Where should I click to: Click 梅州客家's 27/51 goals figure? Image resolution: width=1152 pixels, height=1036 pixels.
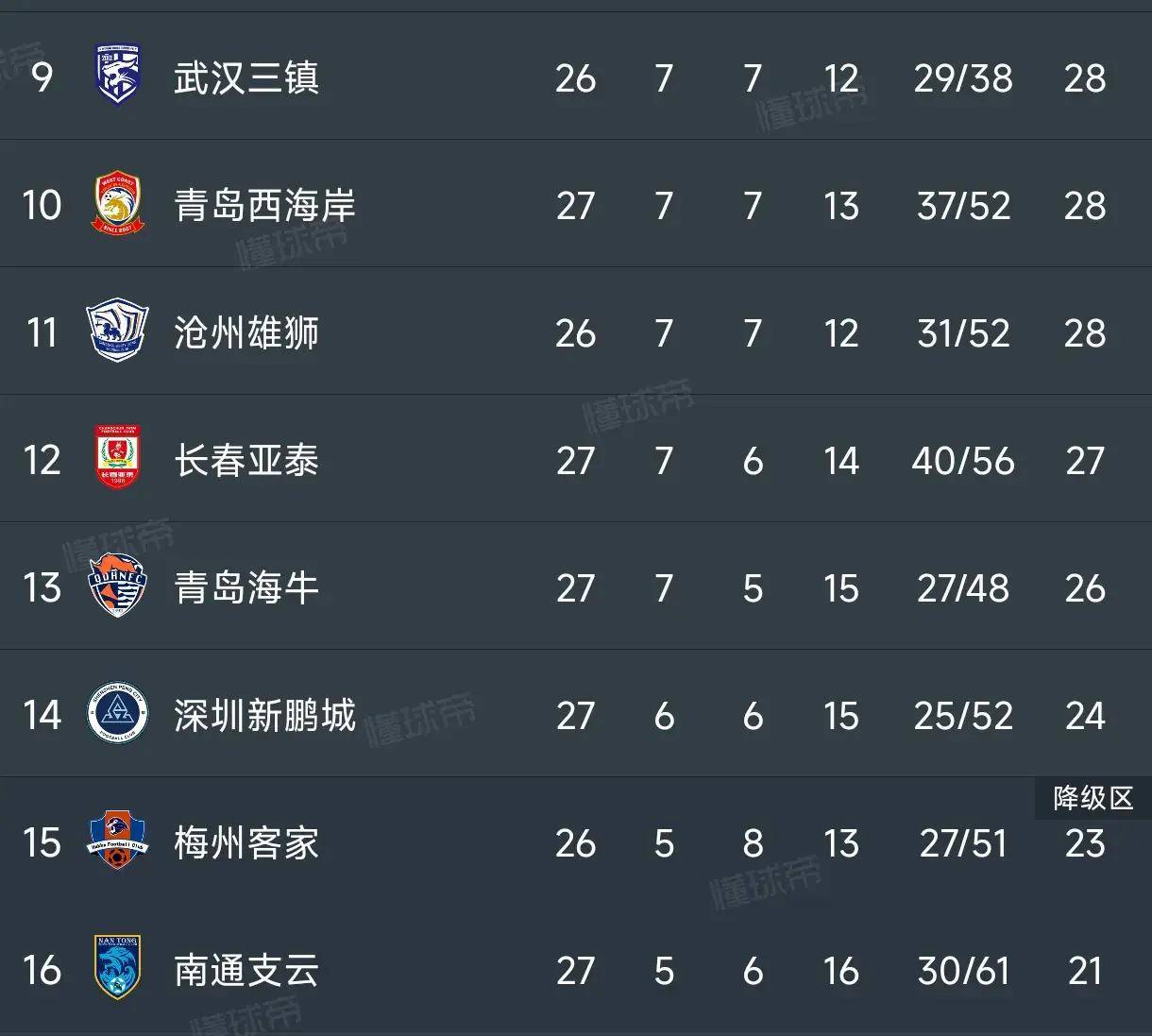coord(963,843)
